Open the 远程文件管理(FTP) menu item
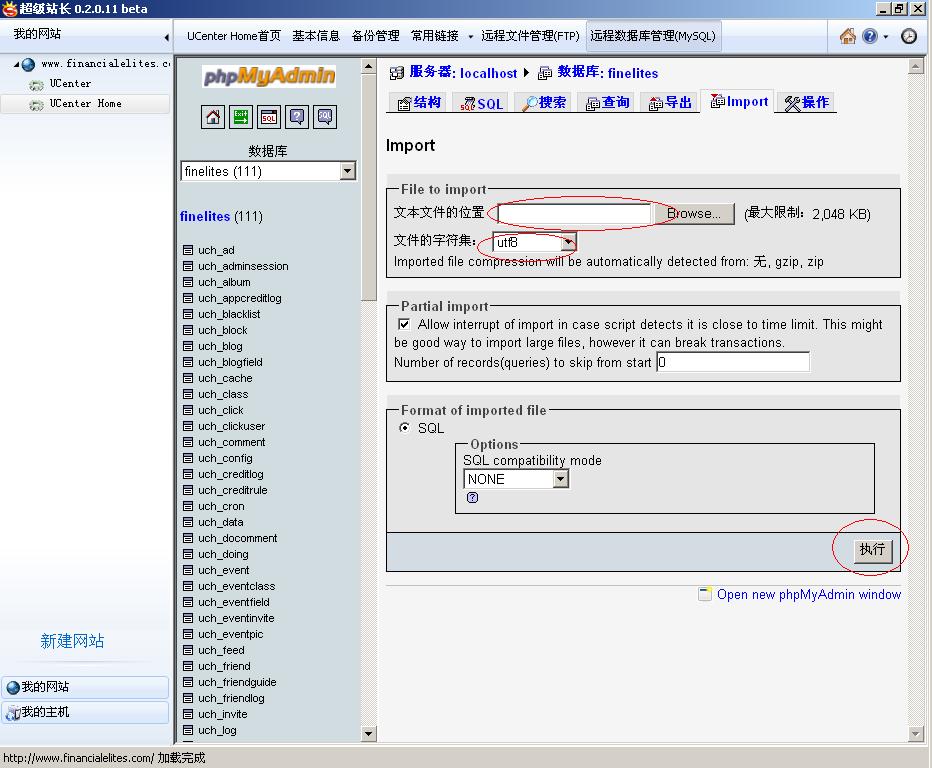Image resolution: width=932 pixels, height=768 pixels. (x=530, y=36)
